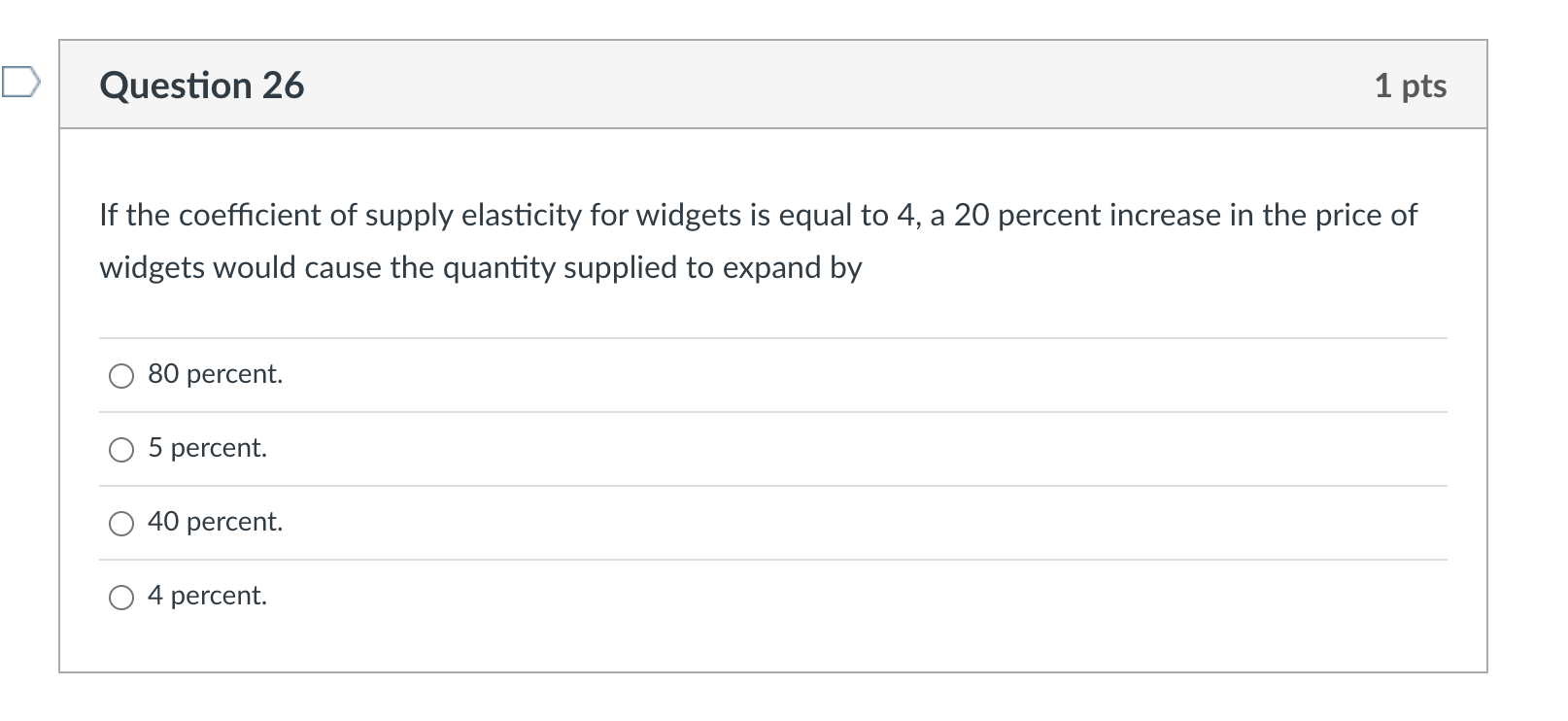Choose the answer labeled 40 percent
This screenshot has height=721, width=1568.
pyautogui.click(x=214, y=523)
